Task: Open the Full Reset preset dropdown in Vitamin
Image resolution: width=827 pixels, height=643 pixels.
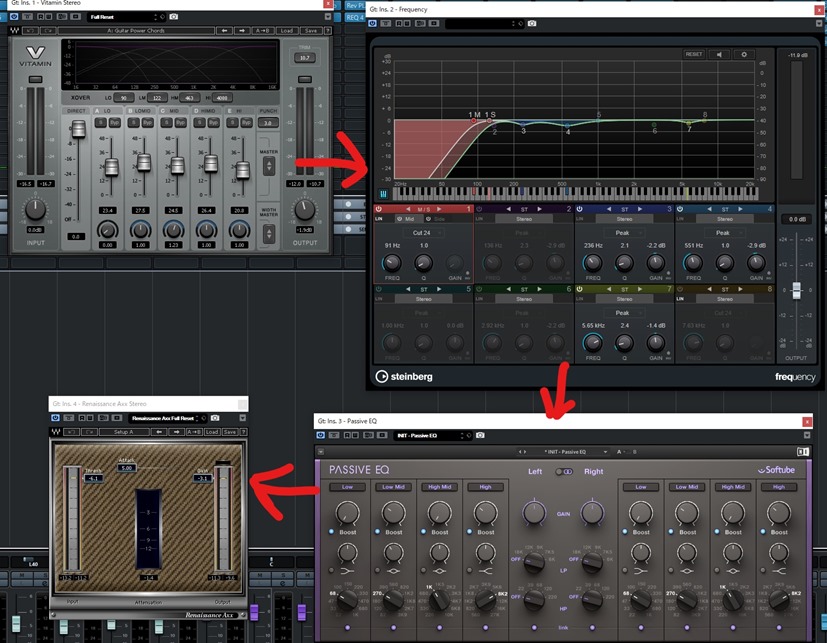Action: [x=122, y=17]
